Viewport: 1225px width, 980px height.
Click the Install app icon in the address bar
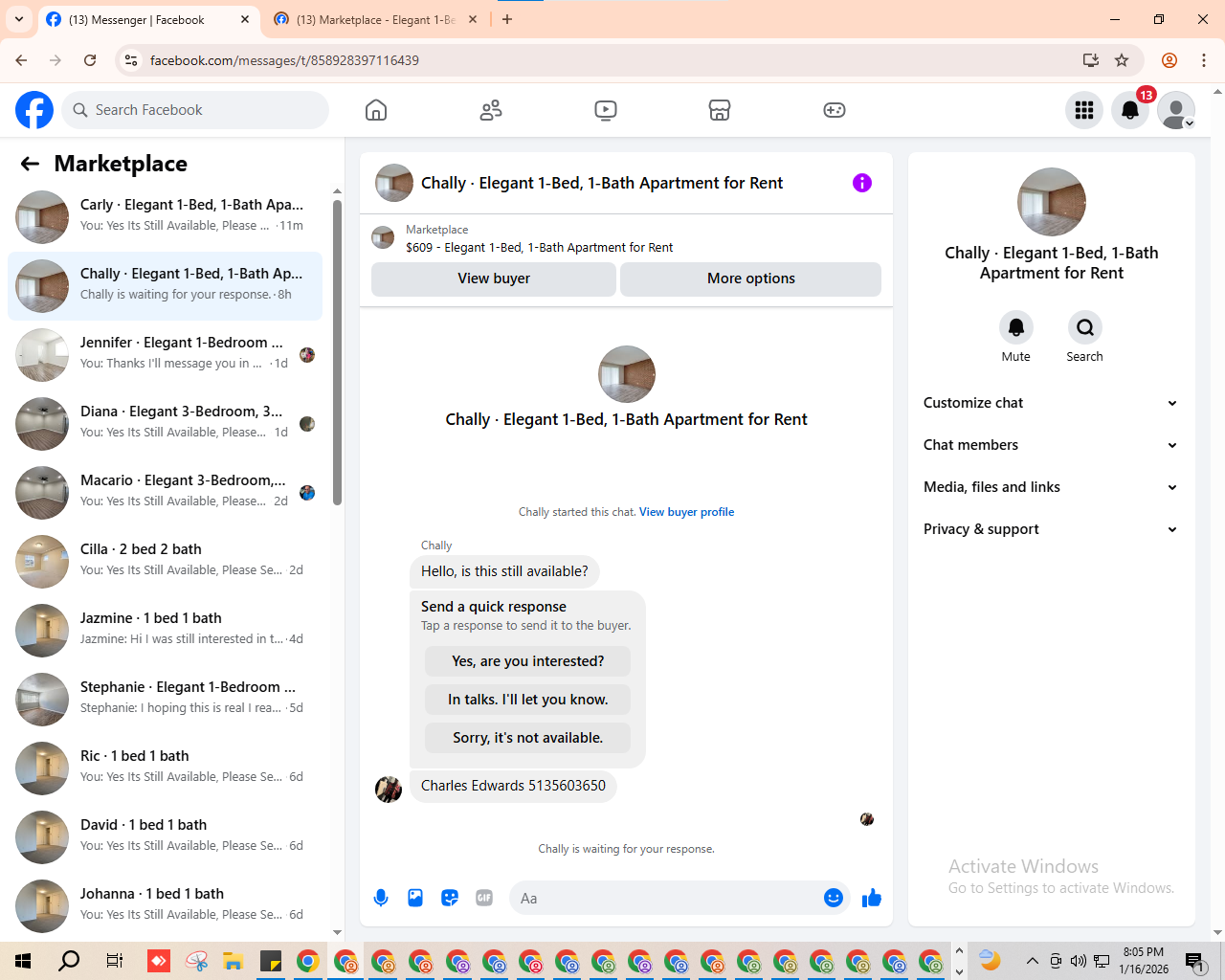(1091, 60)
